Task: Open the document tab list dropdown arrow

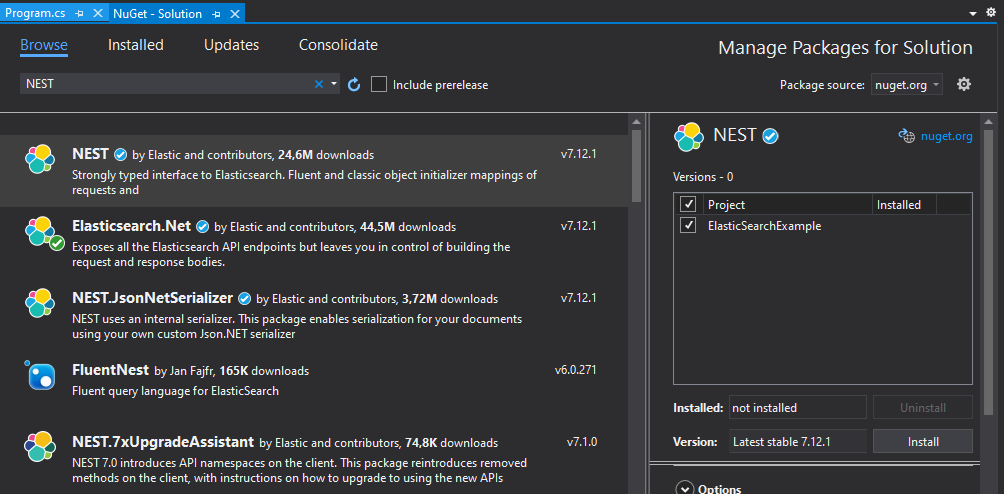Action: point(973,13)
